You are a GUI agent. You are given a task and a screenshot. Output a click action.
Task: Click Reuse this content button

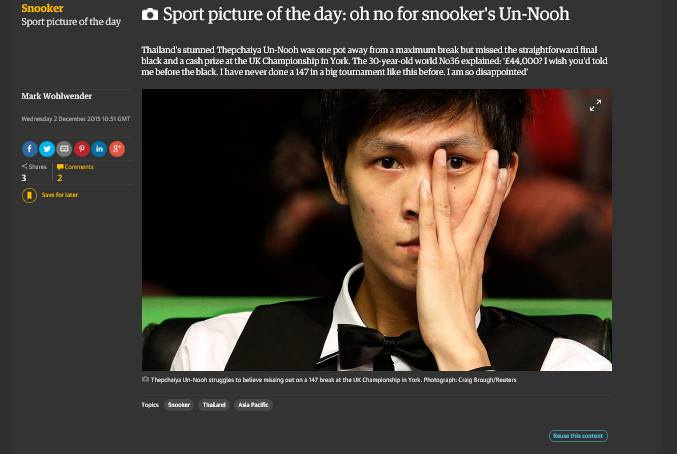tap(578, 436)
